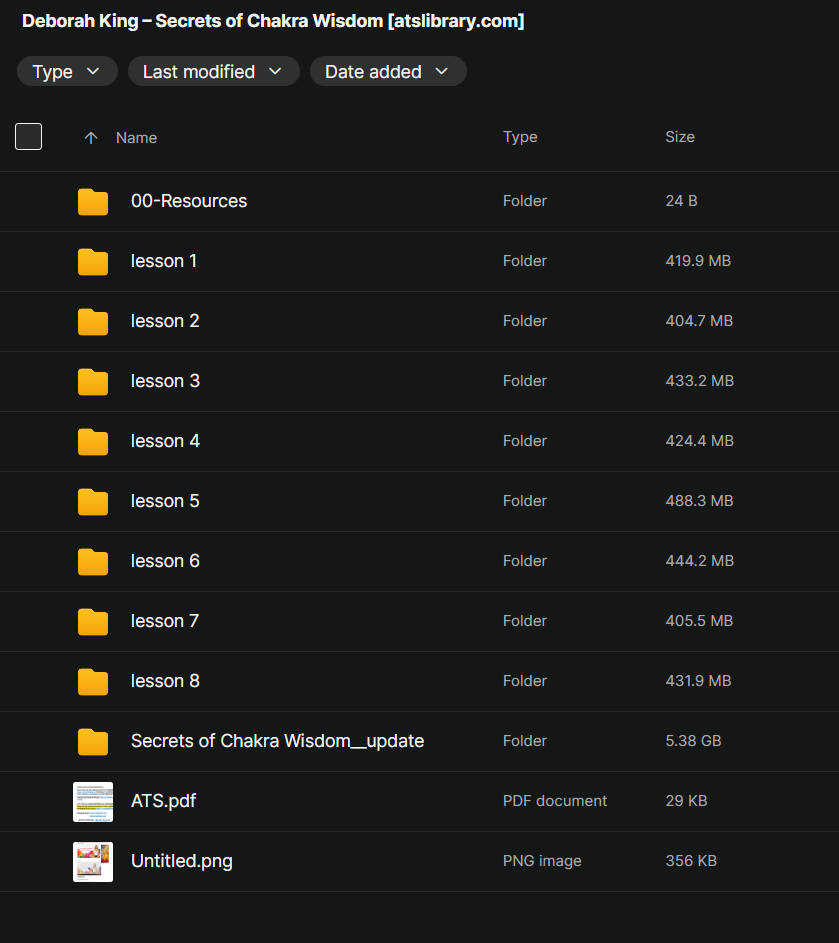Open the folder named 00-Resources
The height and width of the screenshot is (943, 839).
pos(189,201)
